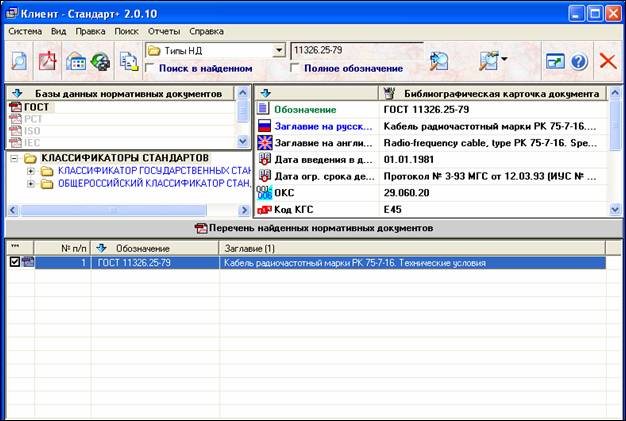Click the globe update icon in toolbar
Screen dimensions: 626x421
coord(100,61)
